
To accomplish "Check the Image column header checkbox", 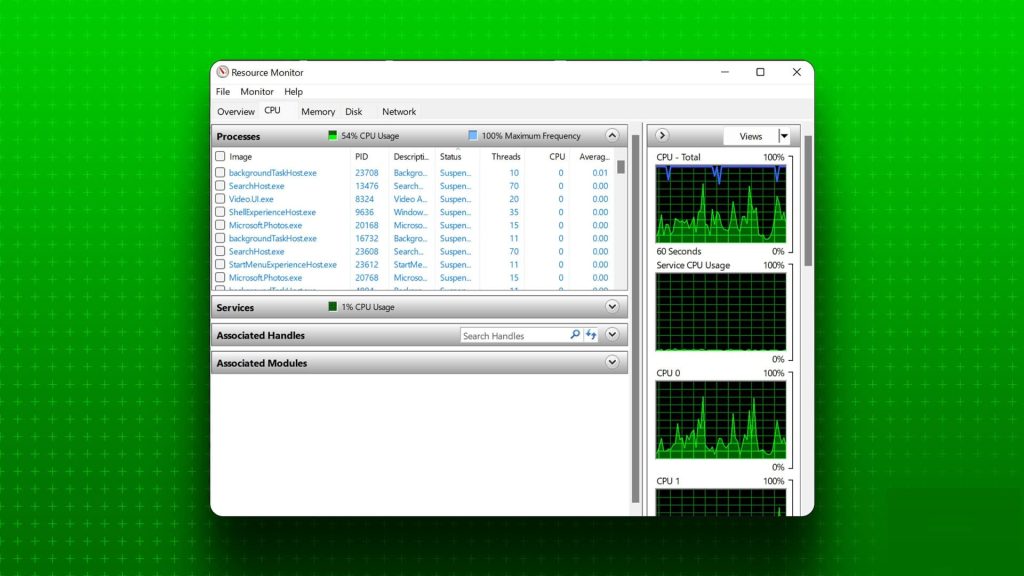I will pyautogui.click(x=221, y=157).
